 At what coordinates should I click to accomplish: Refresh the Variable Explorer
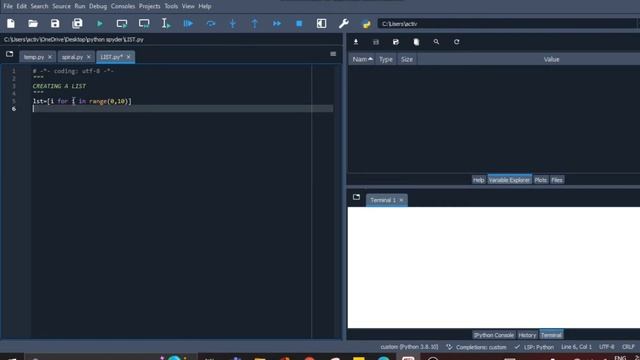click(x=456, y=42)
